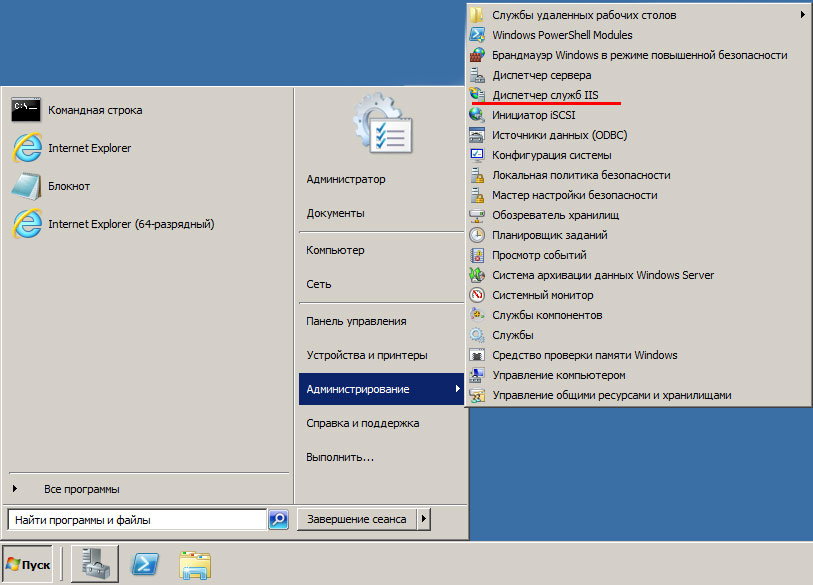Image resolution: width=813 pixels, height=585 pixels.
Task: Click the Найти программы и файлы search field
Action: (136, 520)
